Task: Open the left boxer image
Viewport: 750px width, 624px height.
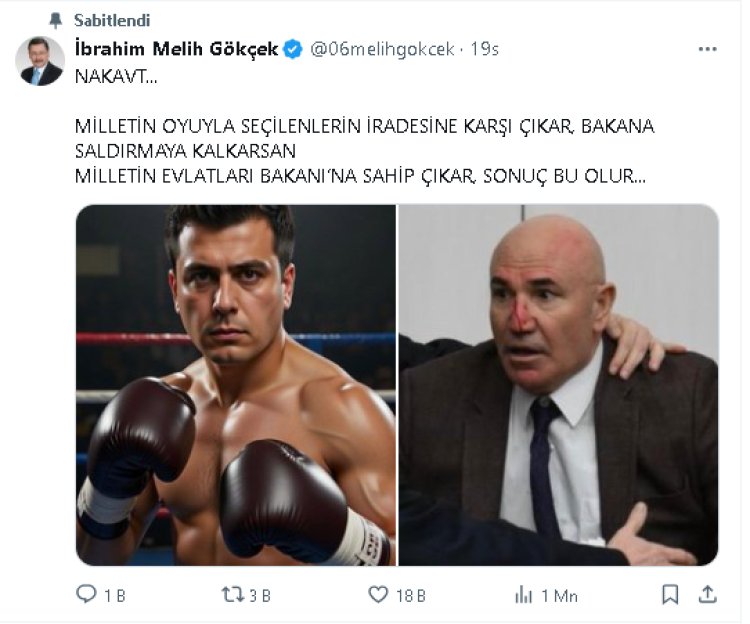Action: [x=236, y=385]
